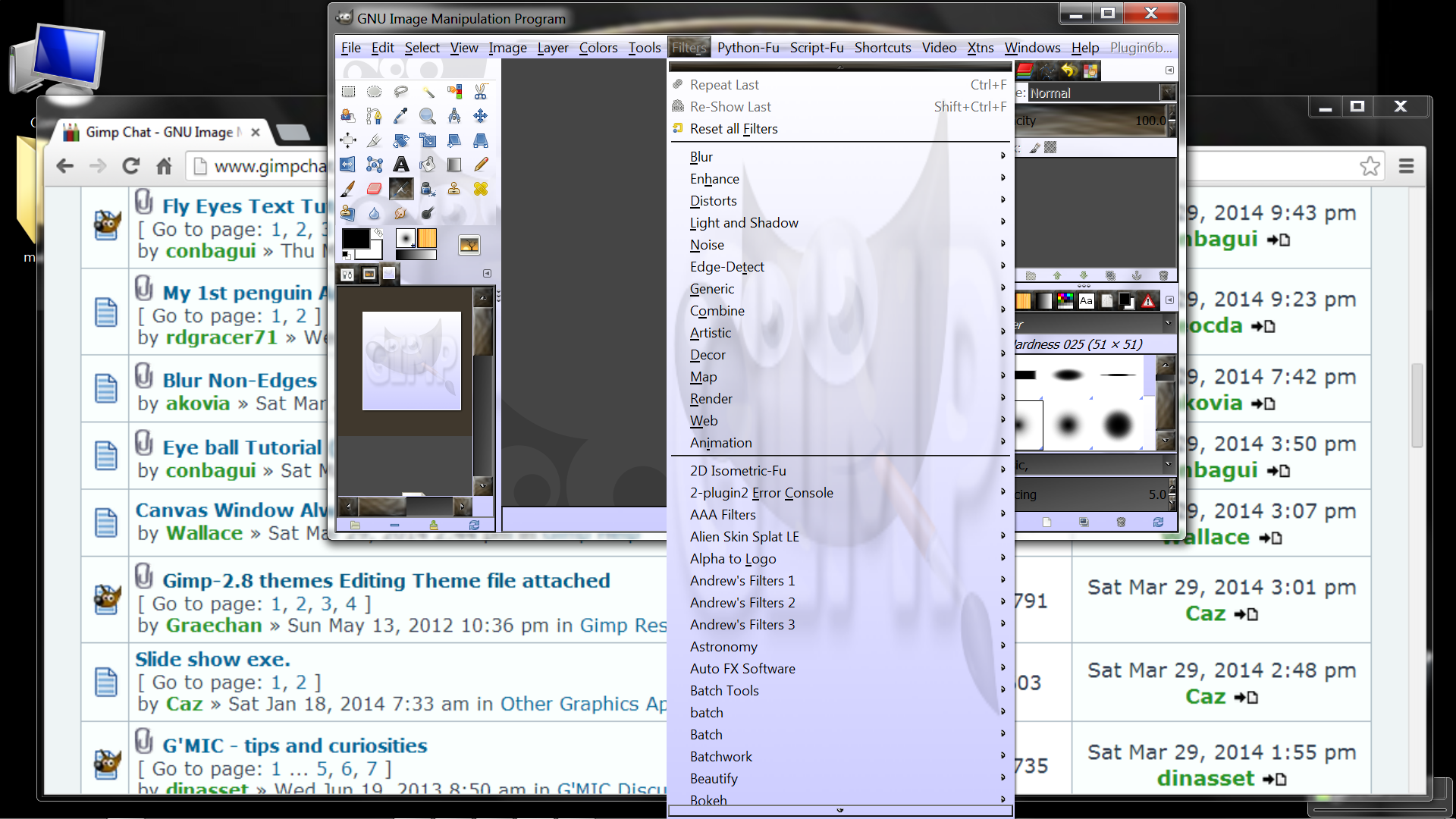Open the Python-Fu menu

[x=748, y=48]
